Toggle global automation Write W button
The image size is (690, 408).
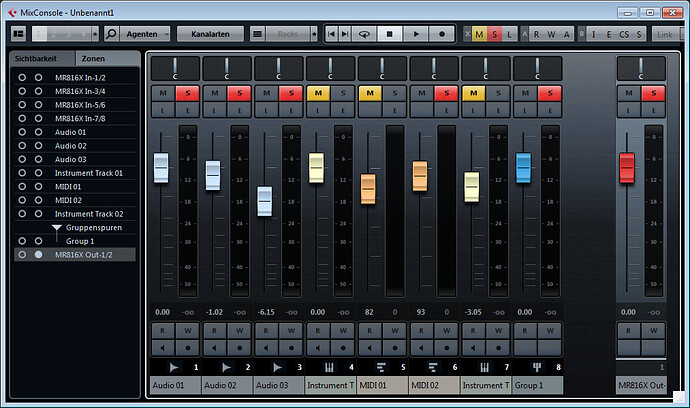point(551,34)
